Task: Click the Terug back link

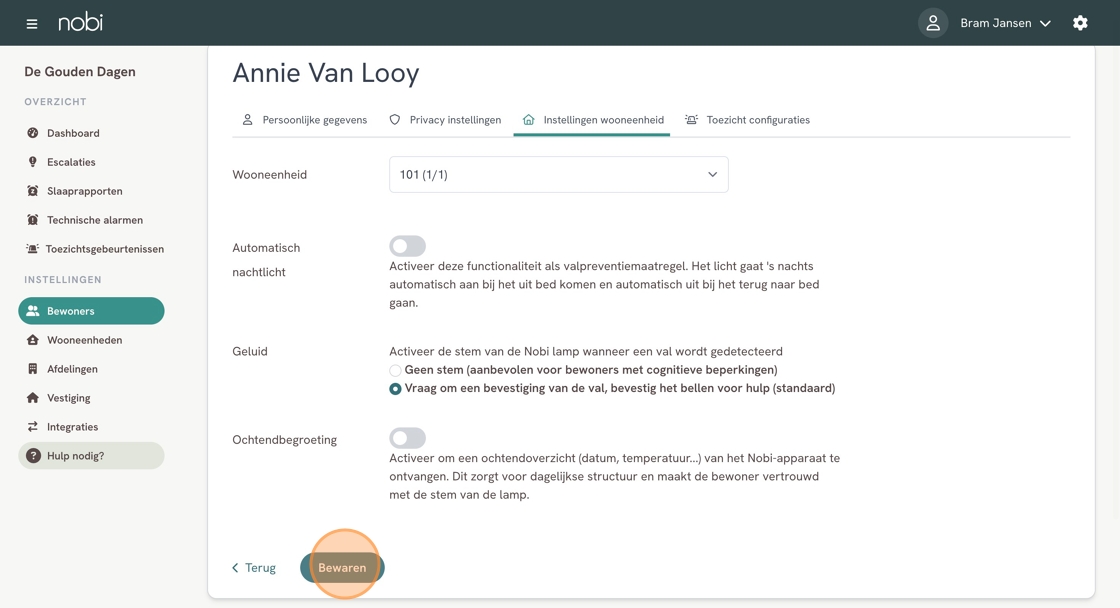Action: coord(254,568)
